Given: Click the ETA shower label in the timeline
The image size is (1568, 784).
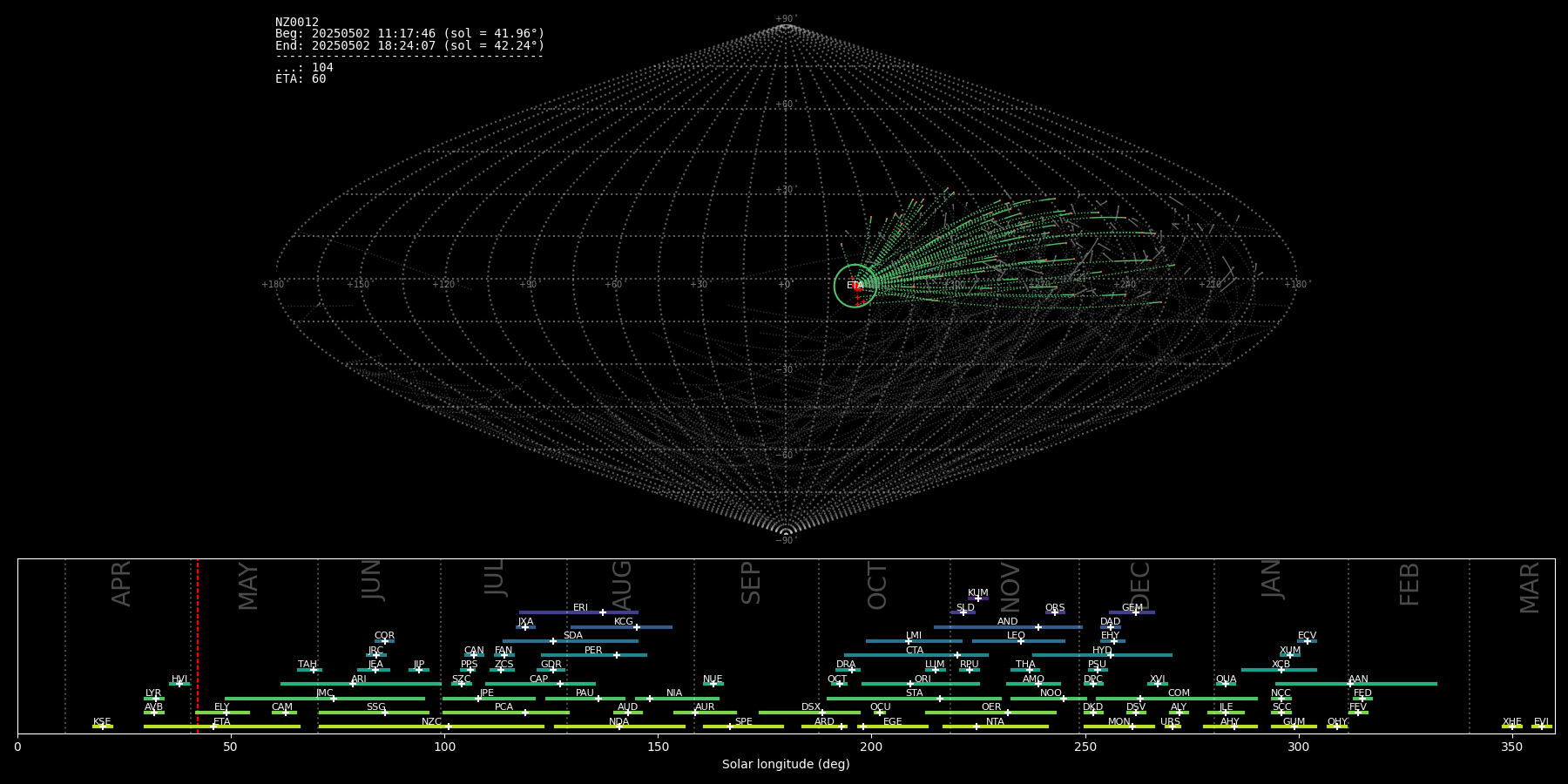Looking at the screenshot, I should point(222,722).
